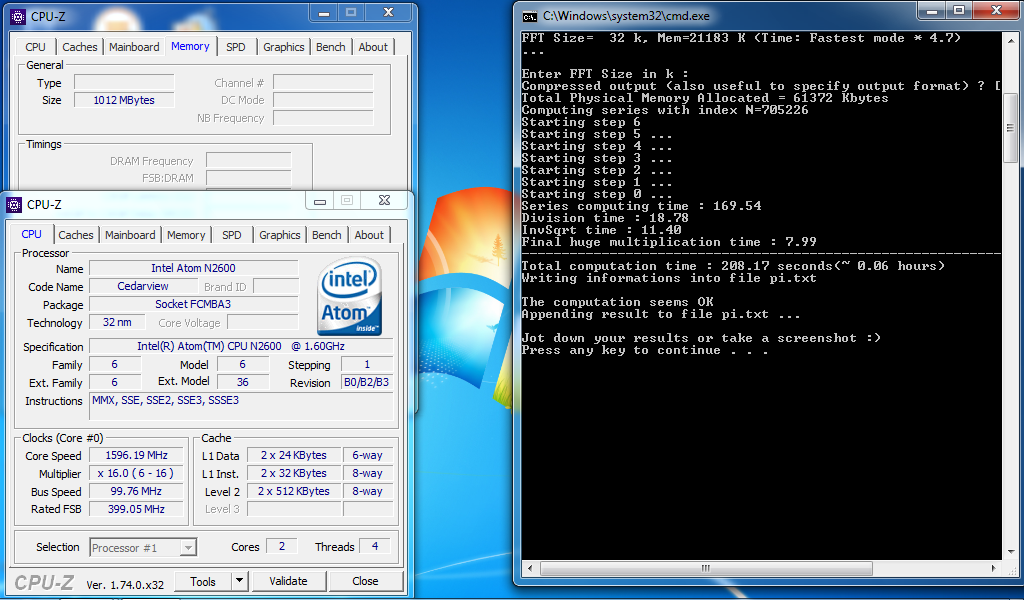1024x600 pixels.
Task: Click the memory Size value '1012 MBytes'
Action: [x=124, y=101]
